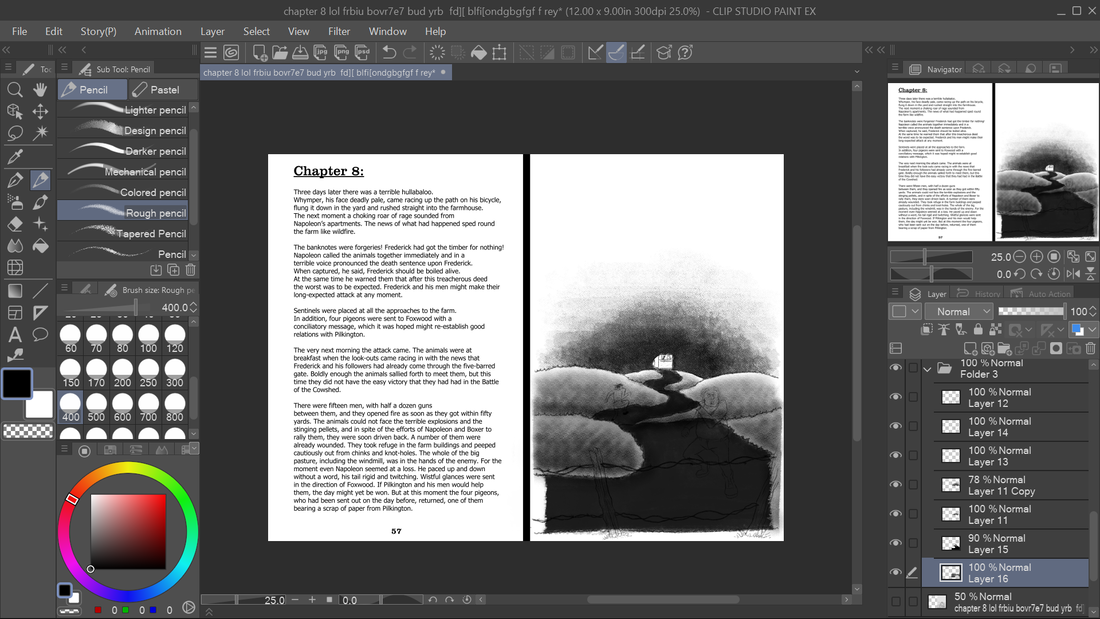Open the Sub Tool panel hamburger menu

tap(65, 68)
